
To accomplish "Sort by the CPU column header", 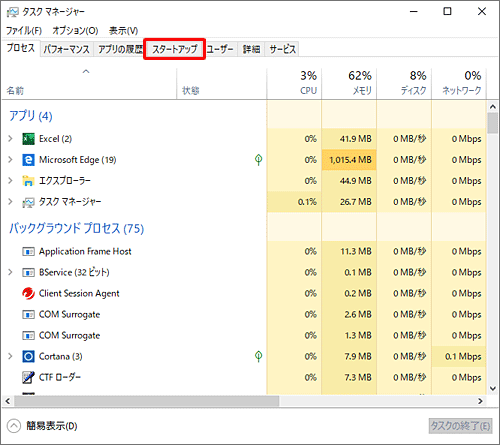I will tap(294, 84).
